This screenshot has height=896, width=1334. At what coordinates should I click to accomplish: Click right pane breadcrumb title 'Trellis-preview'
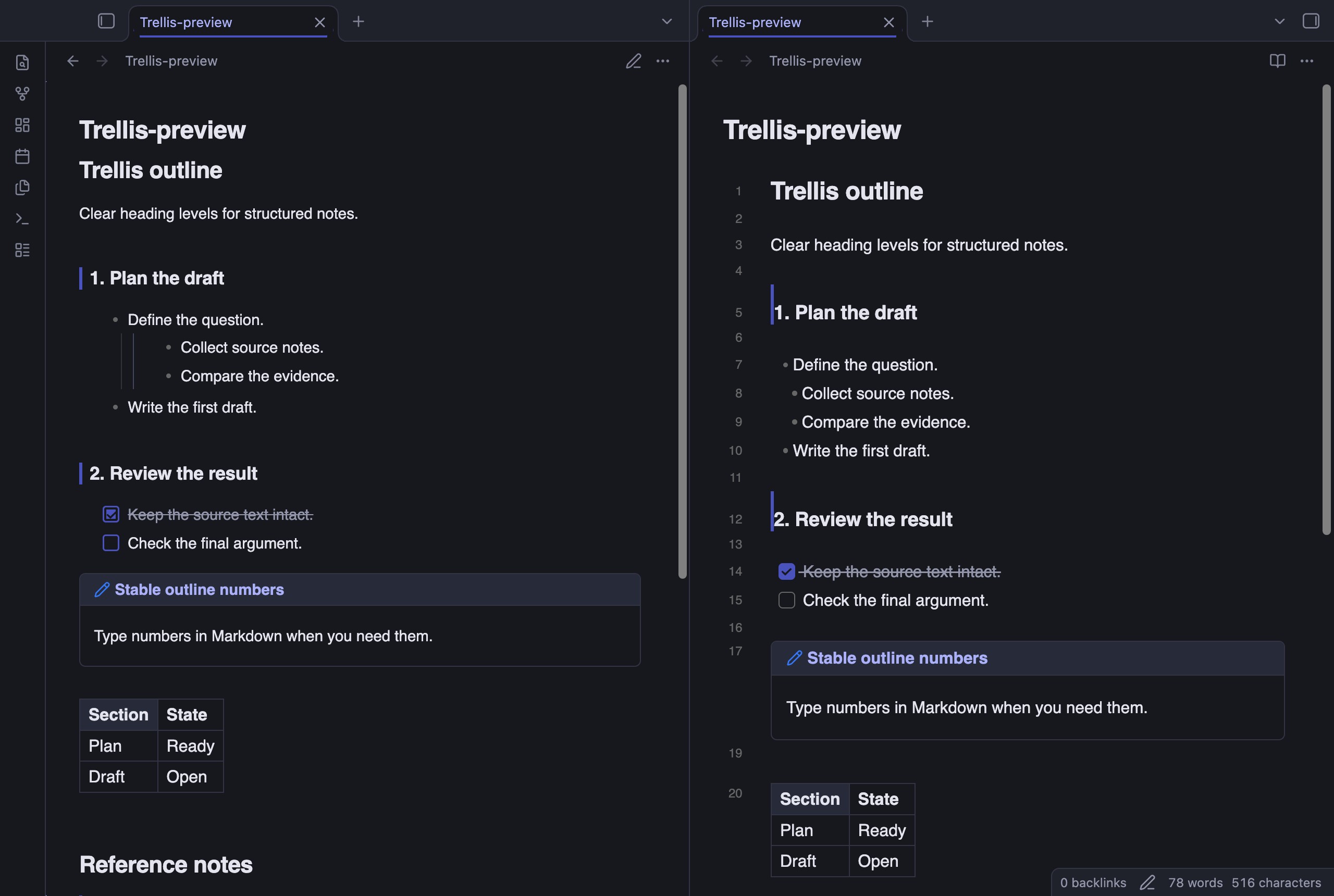(815, 60)
